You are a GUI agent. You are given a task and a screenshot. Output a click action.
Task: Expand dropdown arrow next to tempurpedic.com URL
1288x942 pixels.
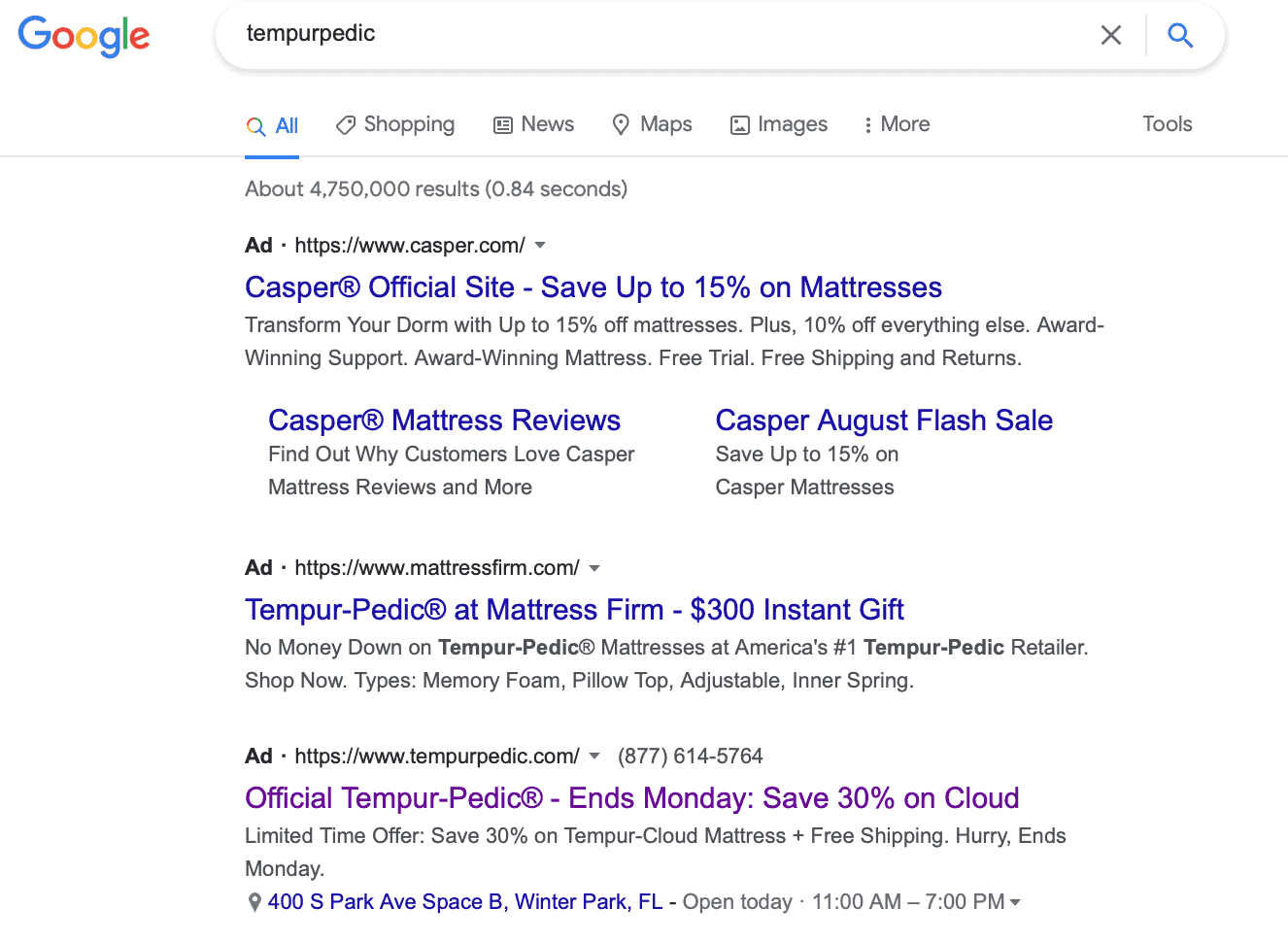[594, 757]
